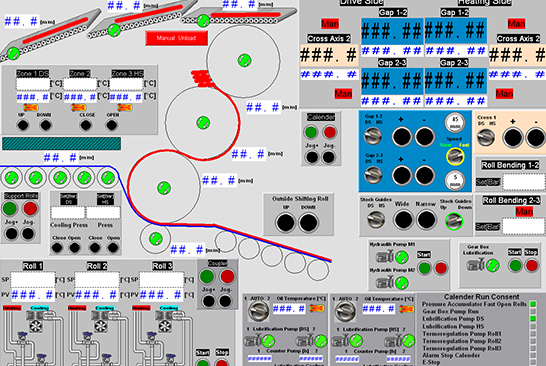Toggle the Slow/Fast speed selector switch
Viewport: 546px width, 366px height.
455,156
